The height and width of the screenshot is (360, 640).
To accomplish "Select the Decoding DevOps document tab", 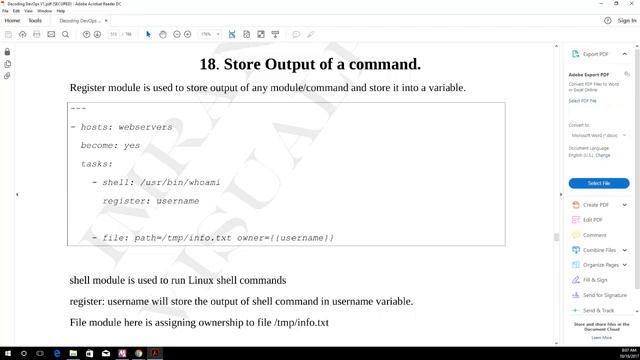I will coord(80,20).
